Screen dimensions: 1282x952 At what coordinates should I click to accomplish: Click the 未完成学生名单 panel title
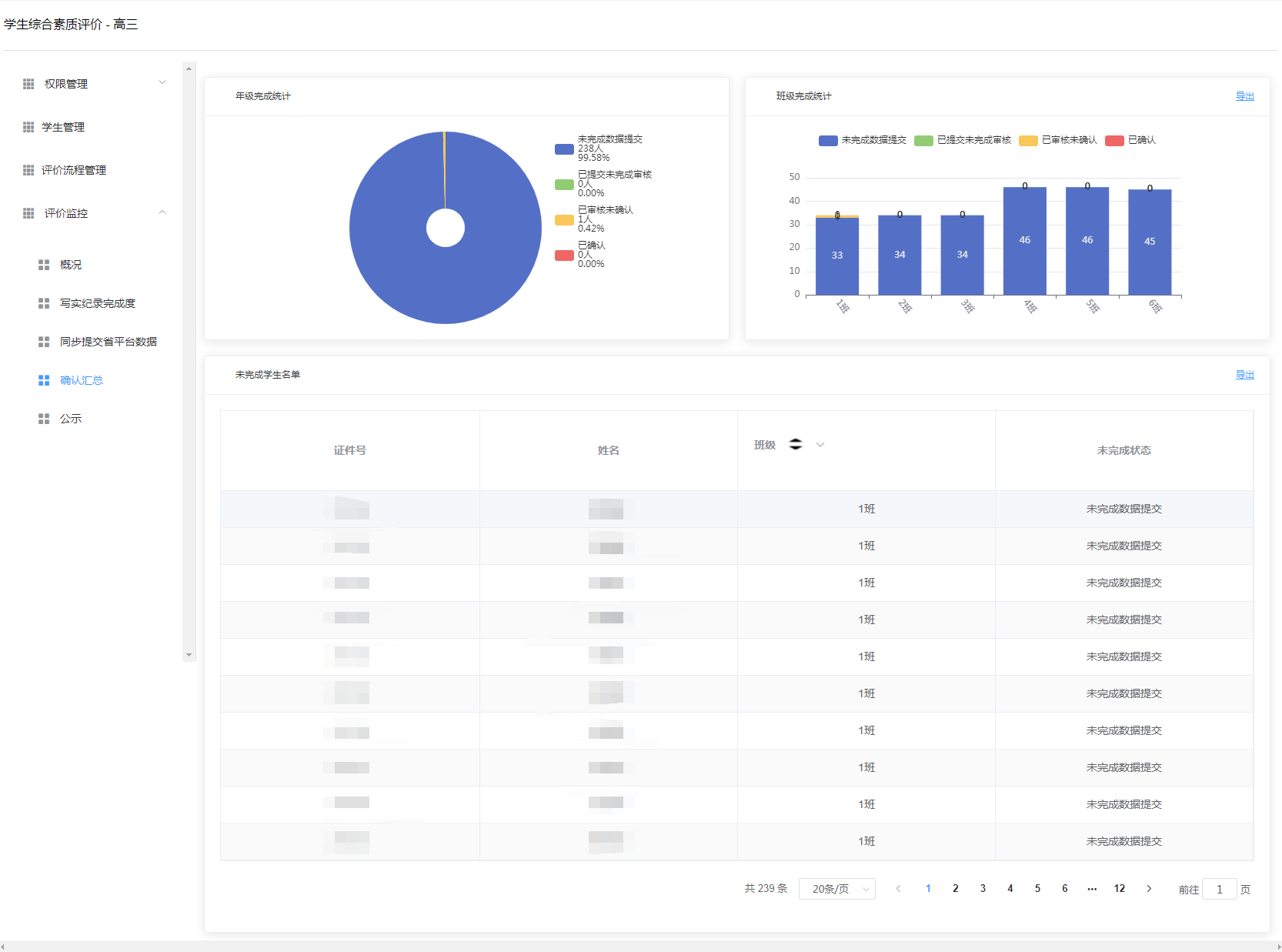pyautogui.click(x=268, y=375)
